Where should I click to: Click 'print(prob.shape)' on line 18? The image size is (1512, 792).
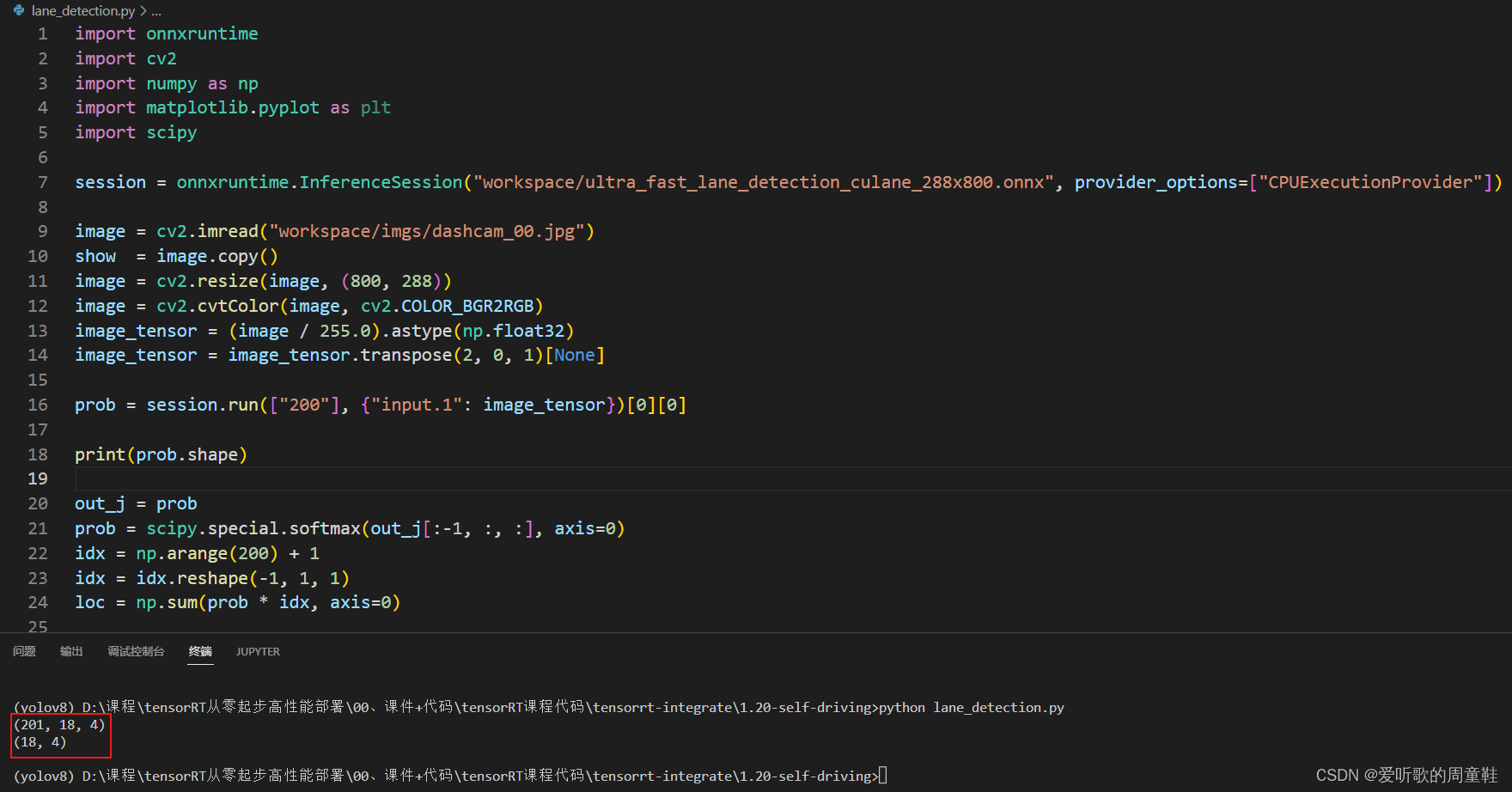coord(161,454)
